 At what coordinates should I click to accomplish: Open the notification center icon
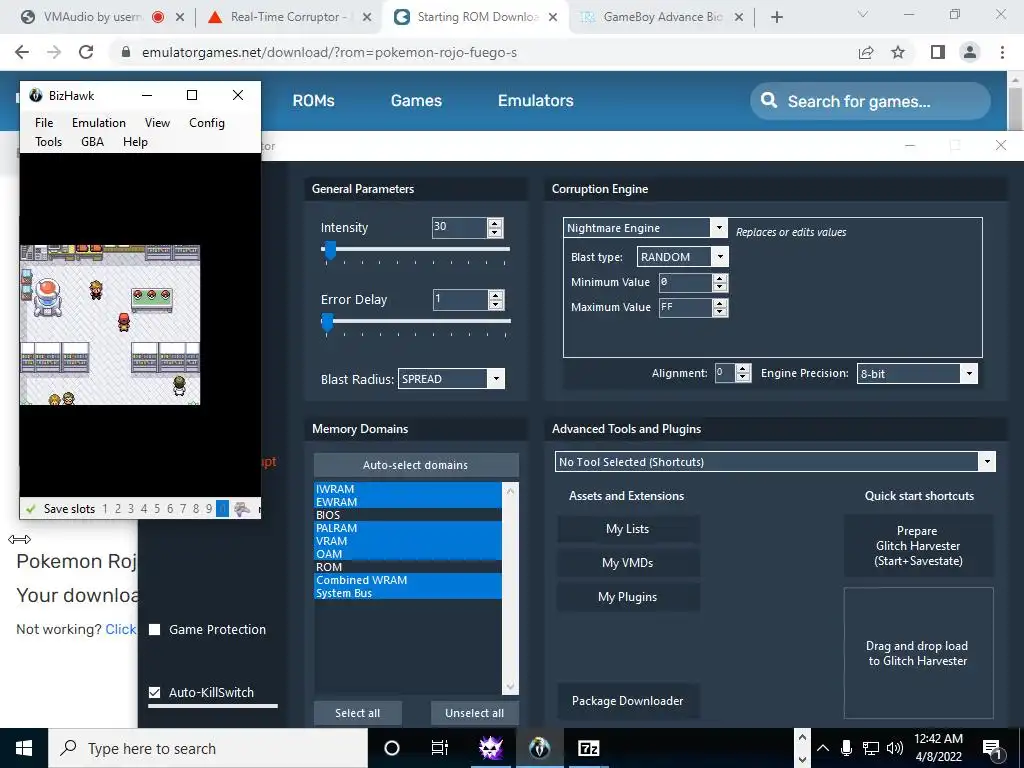[992, 748]
